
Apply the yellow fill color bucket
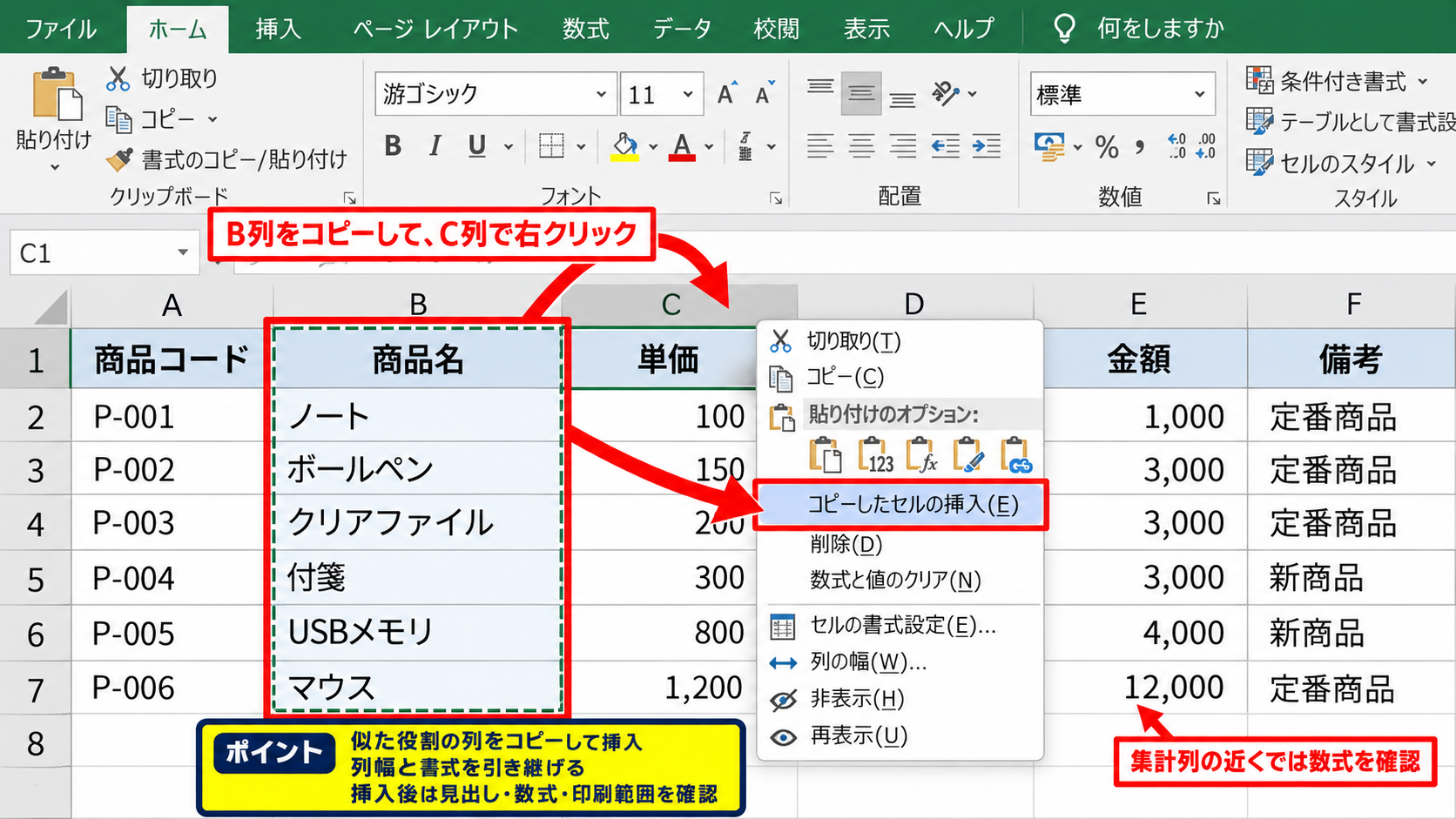pos(624,146)
